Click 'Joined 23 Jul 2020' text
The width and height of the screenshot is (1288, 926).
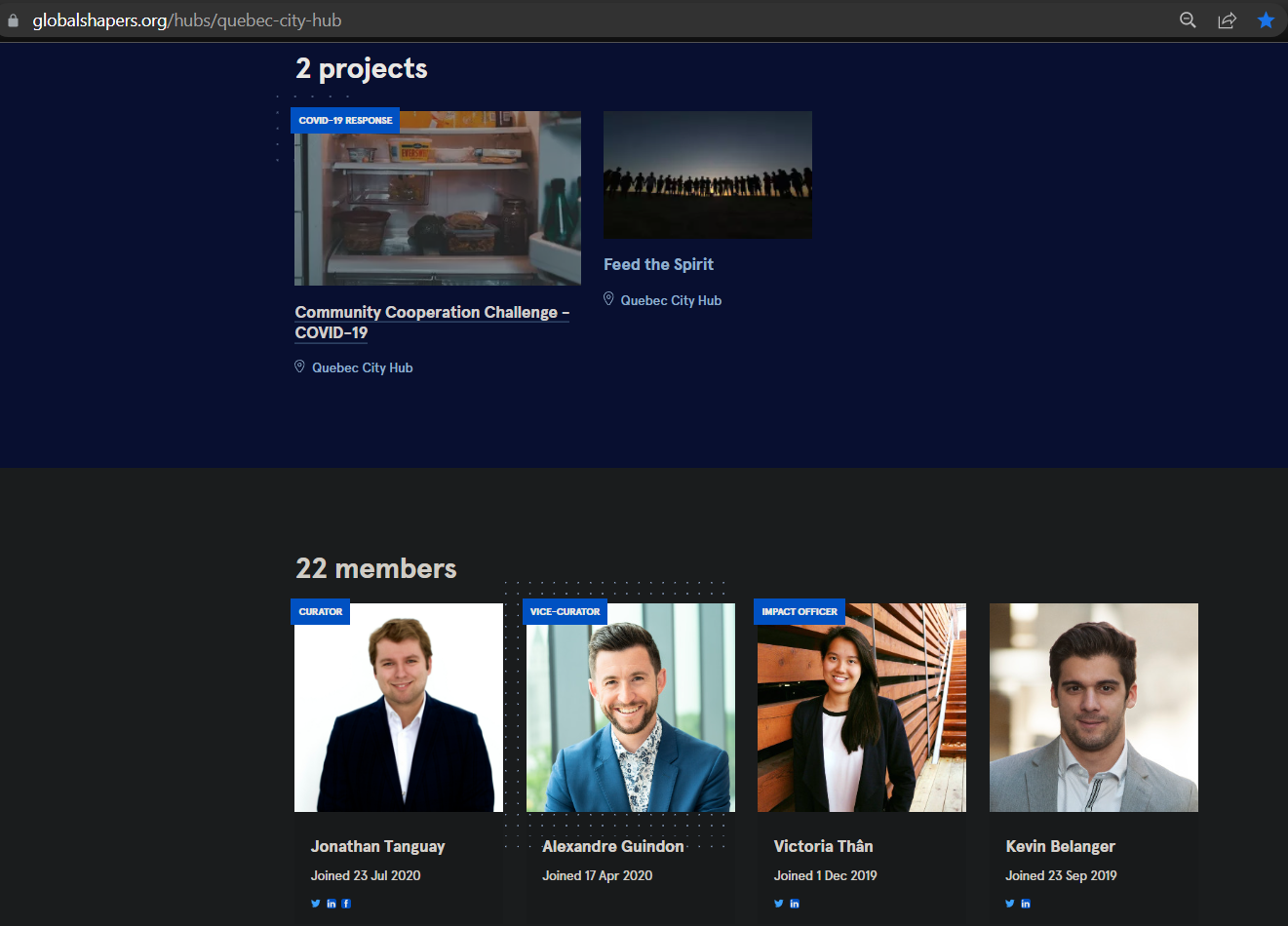coord(366,875)
